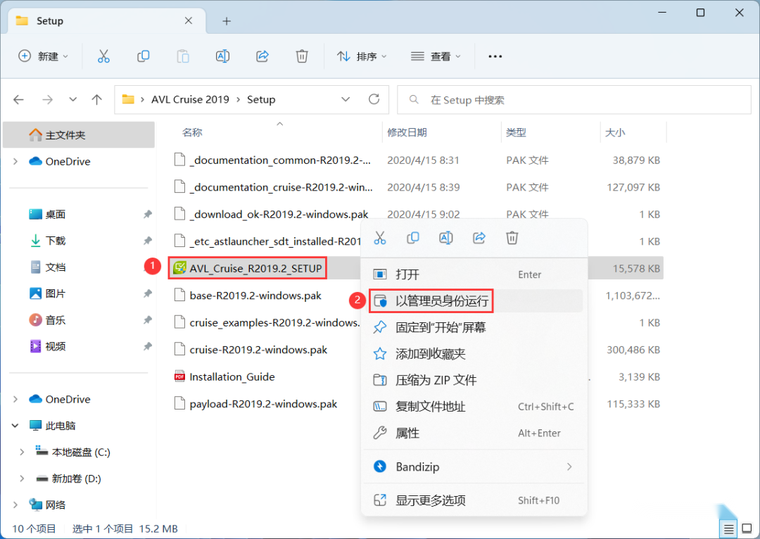Select 打开 (Open) in context menu

474,275
